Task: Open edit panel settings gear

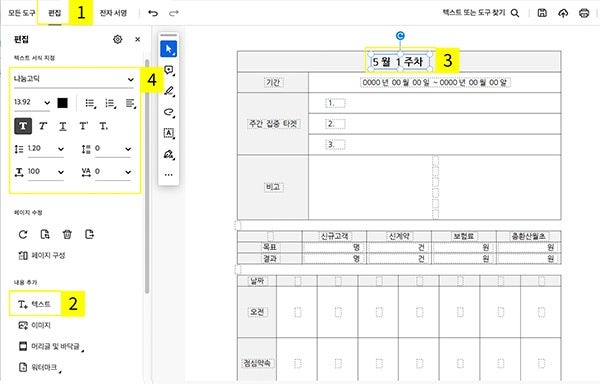Action: (117, 39)
